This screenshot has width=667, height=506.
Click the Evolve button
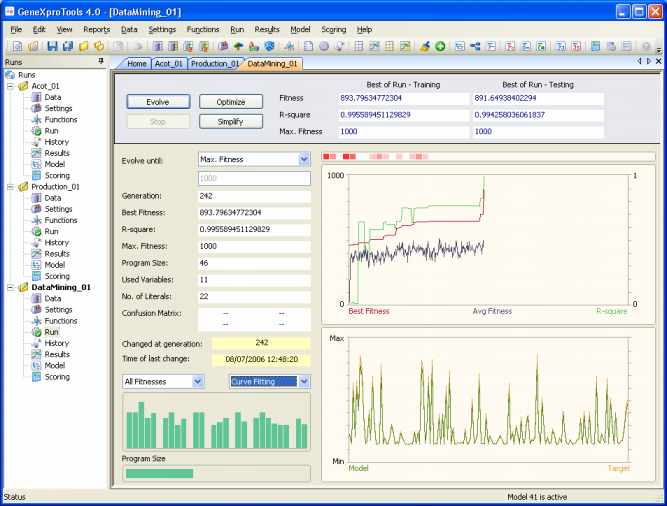(158, 102)
